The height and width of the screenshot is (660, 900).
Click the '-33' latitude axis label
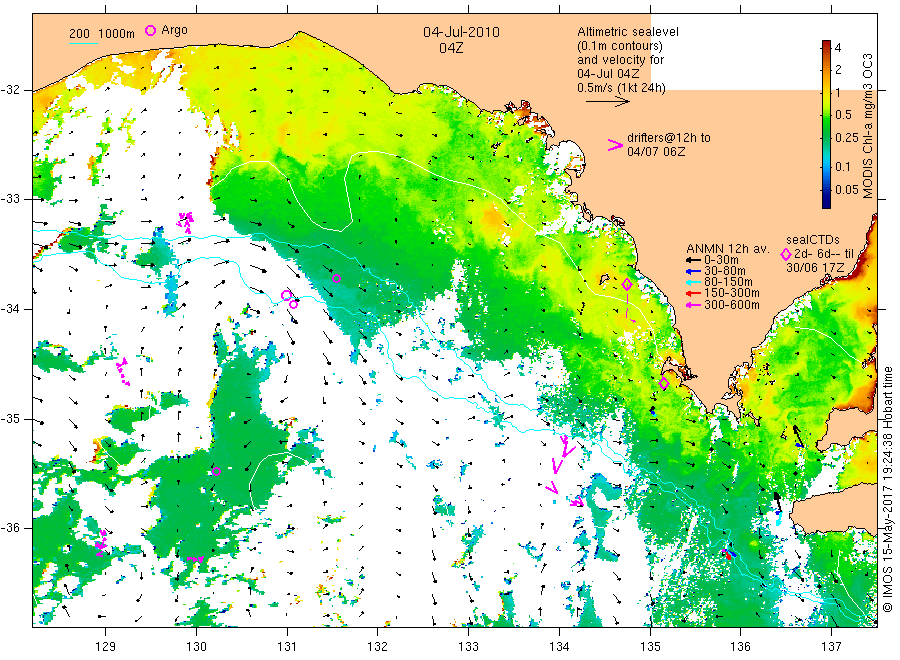[11, 199]
